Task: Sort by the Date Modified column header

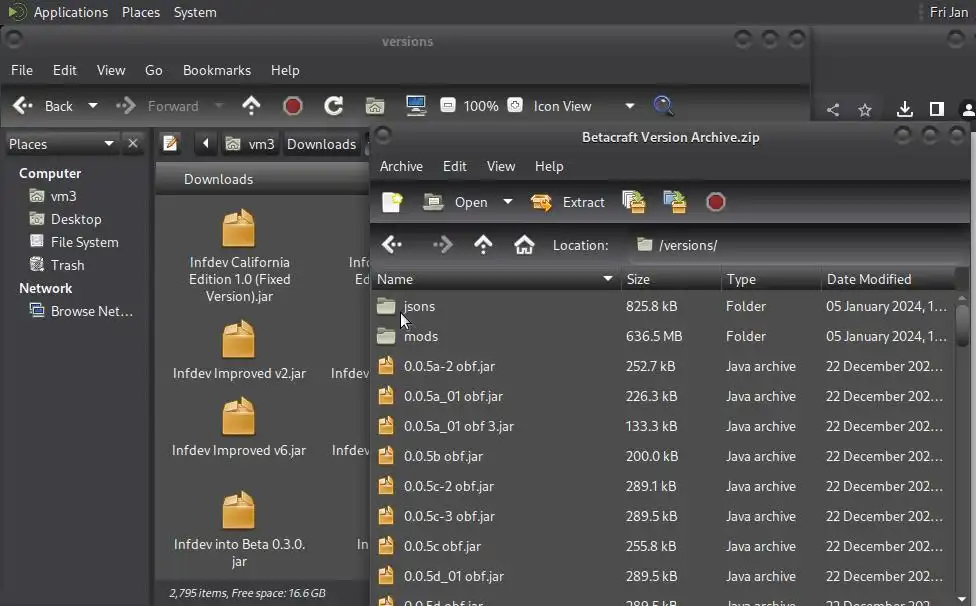Action: (888, 279)
